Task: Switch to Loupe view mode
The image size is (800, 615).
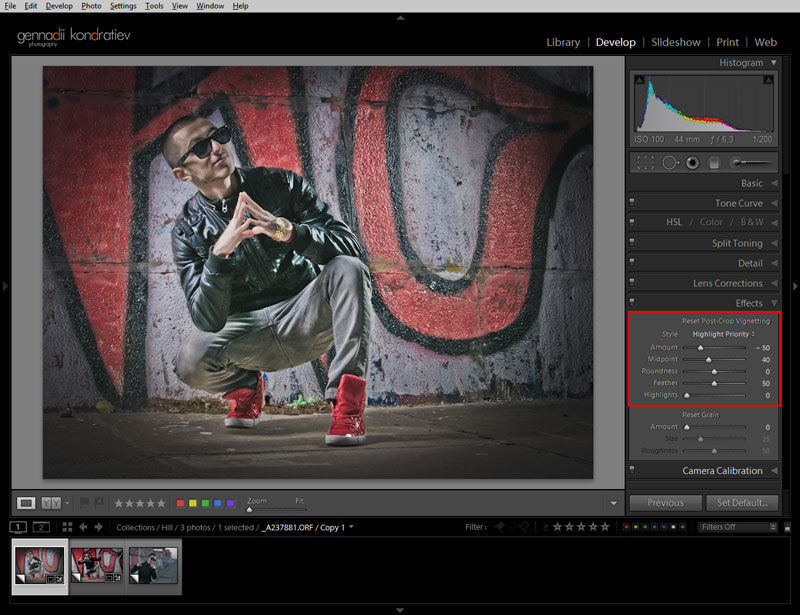Action: coord(26,503)
